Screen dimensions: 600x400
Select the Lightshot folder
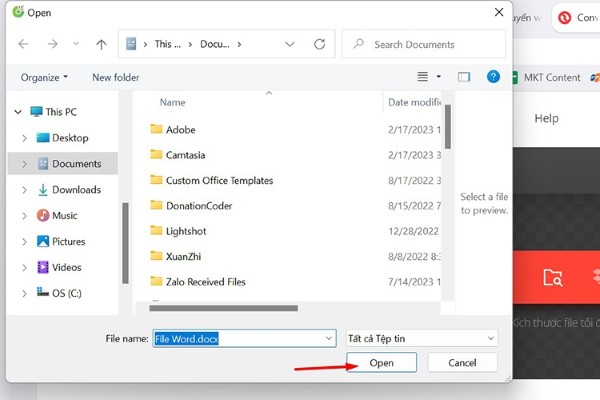click(186, 231)
